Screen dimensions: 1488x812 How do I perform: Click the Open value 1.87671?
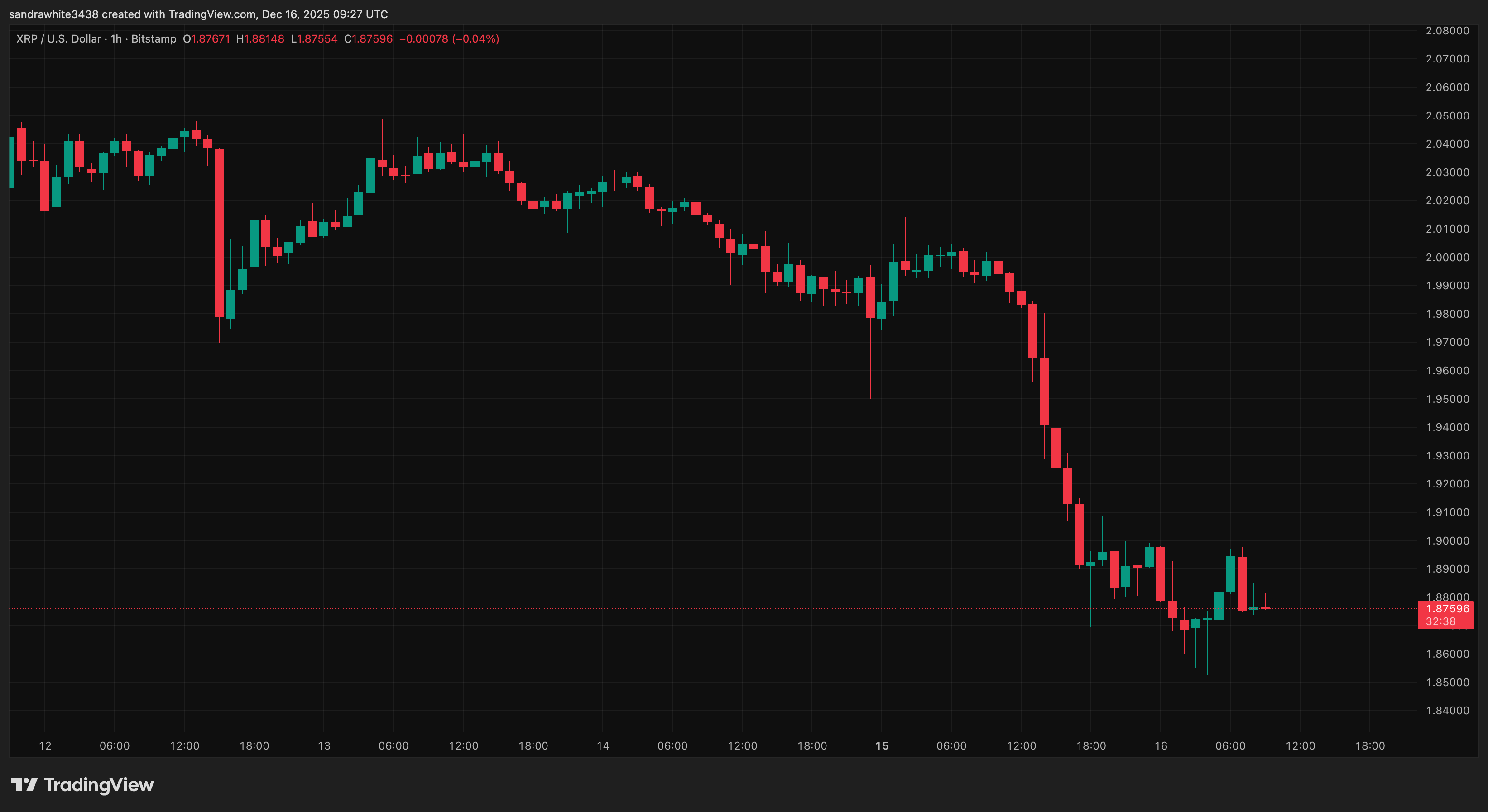point(210,38)
